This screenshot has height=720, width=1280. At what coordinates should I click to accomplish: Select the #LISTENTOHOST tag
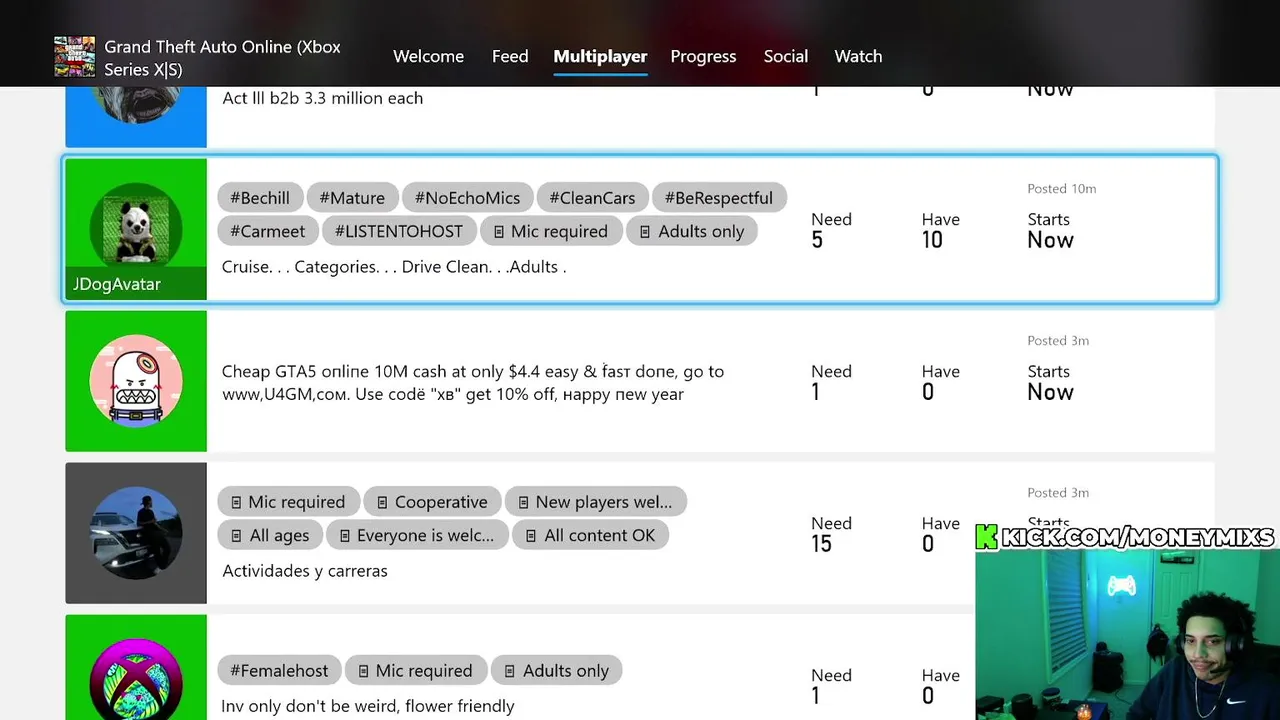(x=399, y=231)
